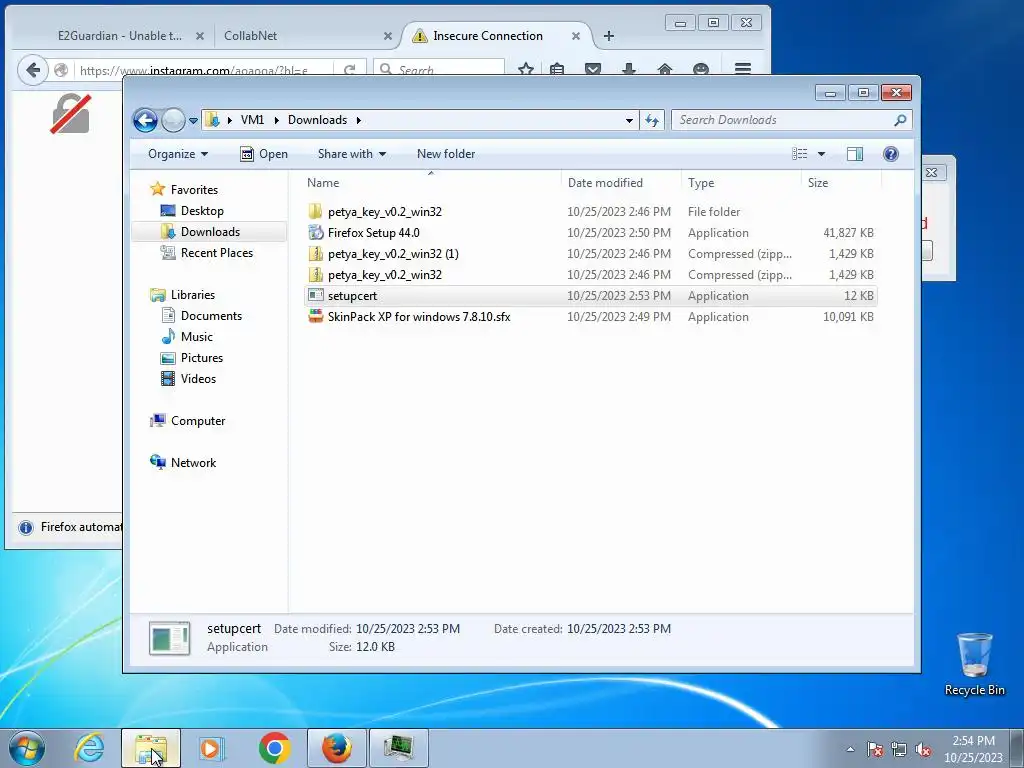
Task: Expand the address bar previous locations dropdown
Action: coord(629,120)
